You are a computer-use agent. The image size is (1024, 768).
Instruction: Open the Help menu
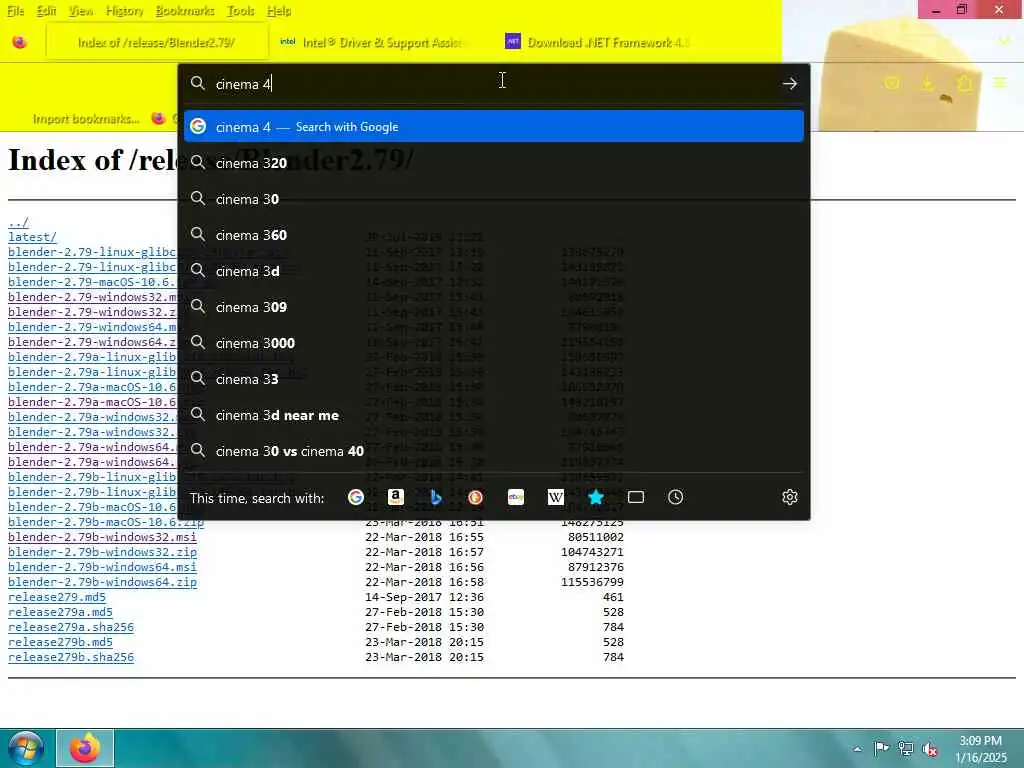279,11
